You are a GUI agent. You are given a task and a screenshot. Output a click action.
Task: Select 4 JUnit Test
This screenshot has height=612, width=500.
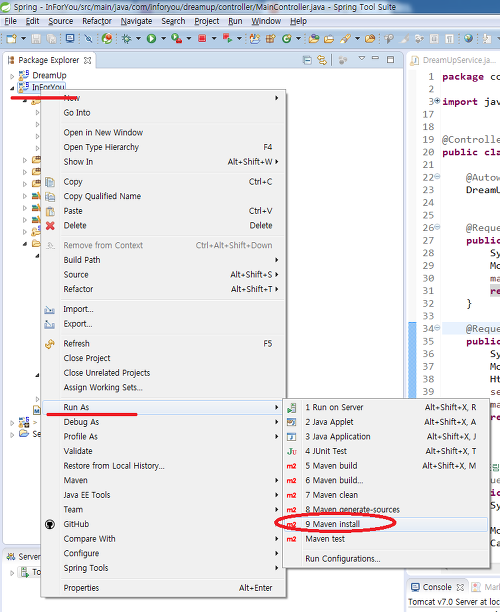[x=386, y=451]
